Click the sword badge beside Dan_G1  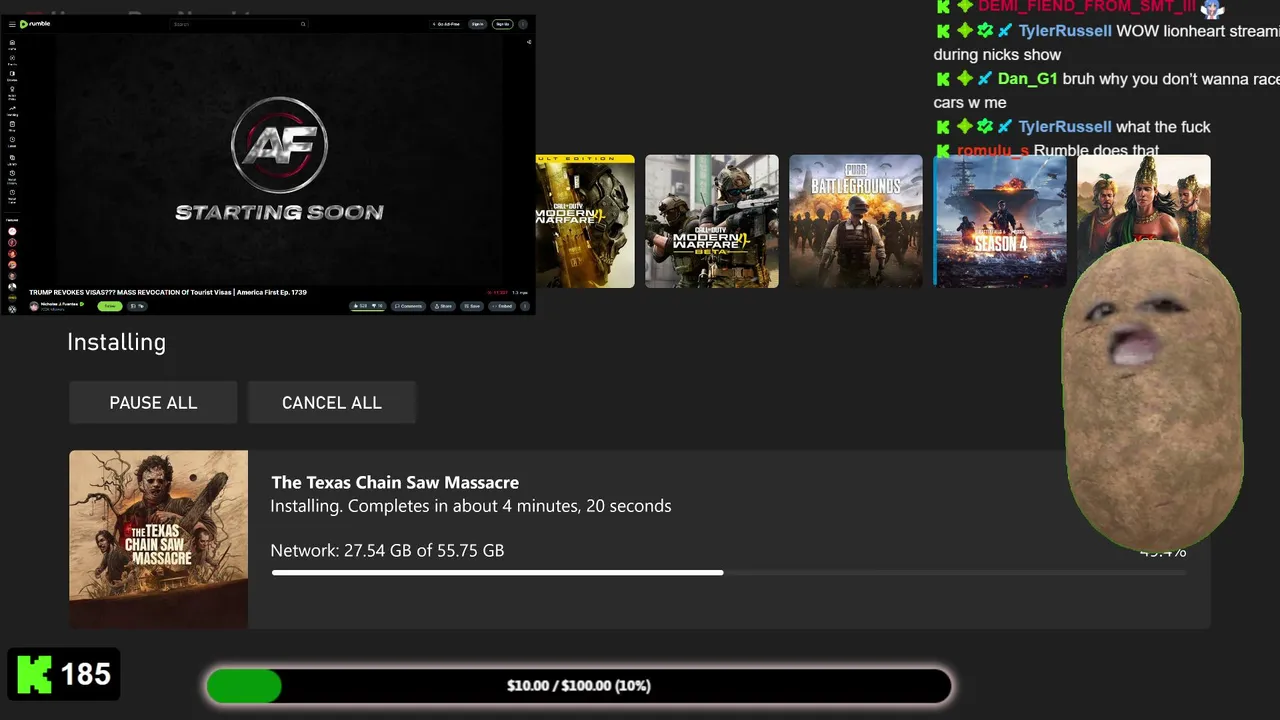click(x=985, y=79)
